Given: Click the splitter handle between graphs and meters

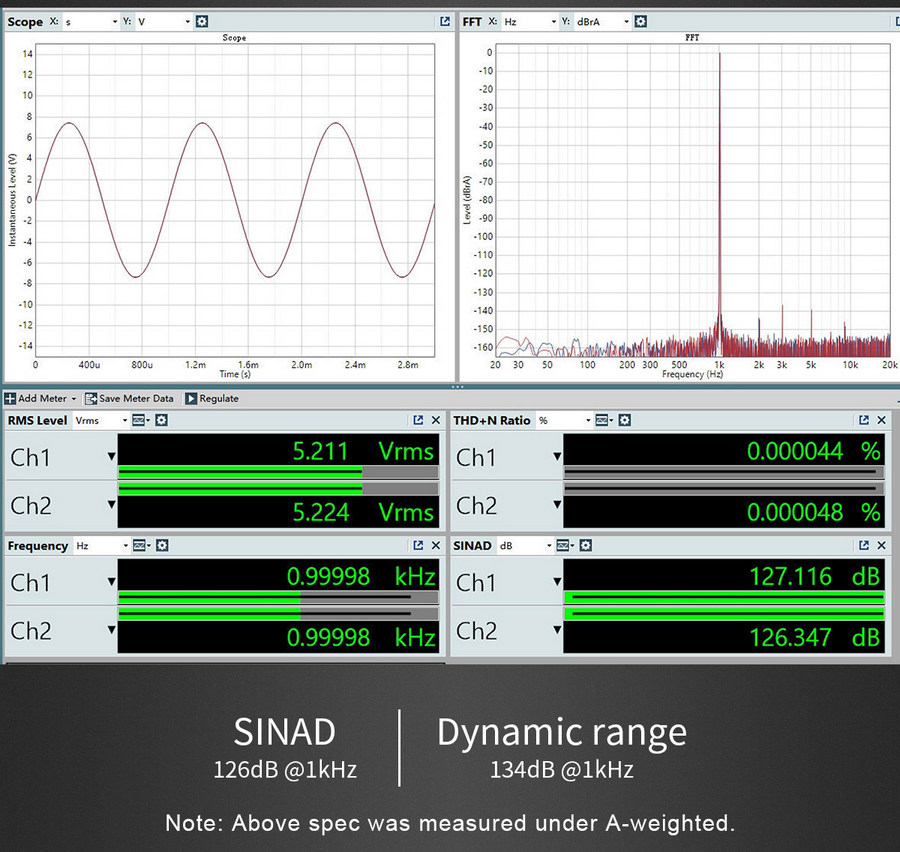Looking at the screenshot, I should tap(457, 386).
